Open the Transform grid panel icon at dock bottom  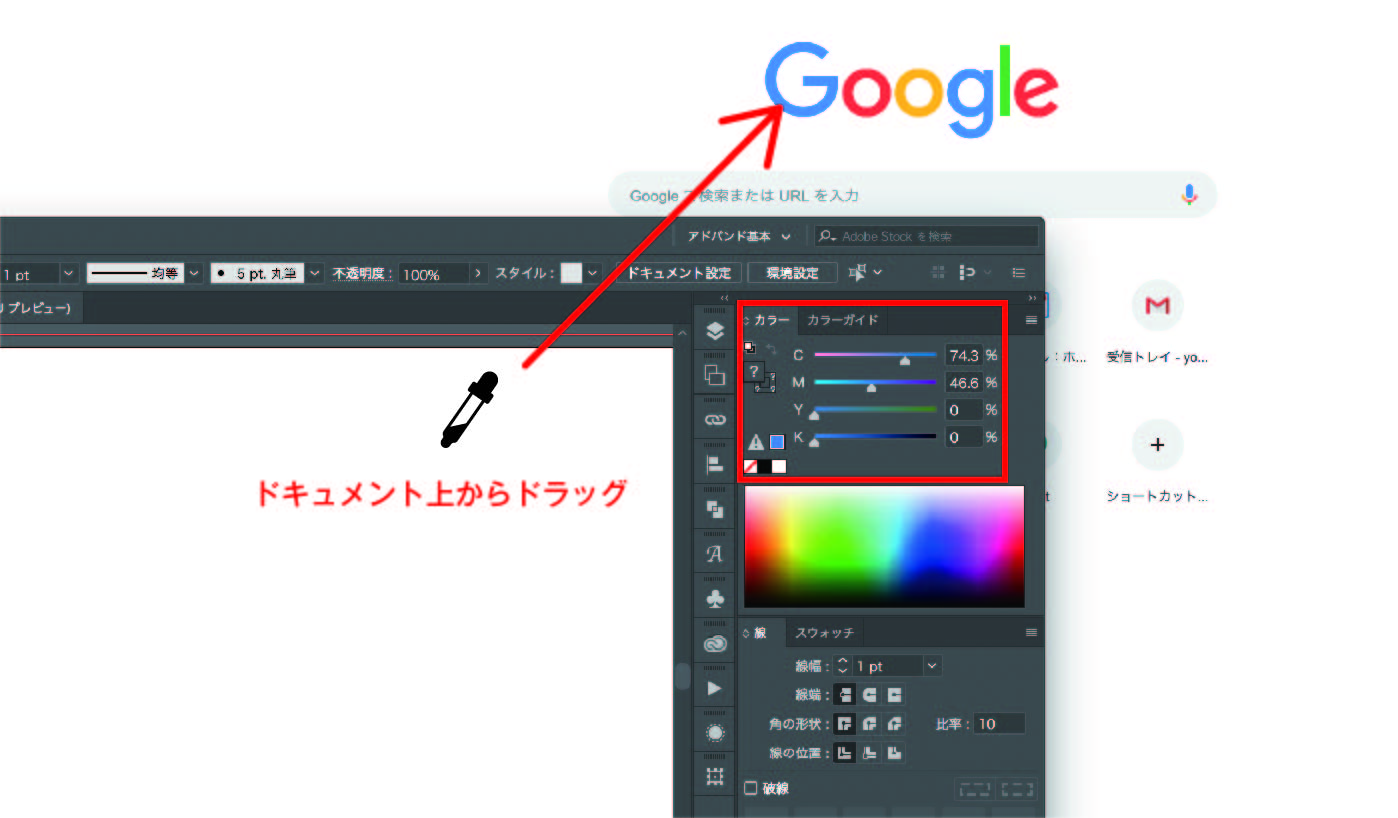coord(714,777)
